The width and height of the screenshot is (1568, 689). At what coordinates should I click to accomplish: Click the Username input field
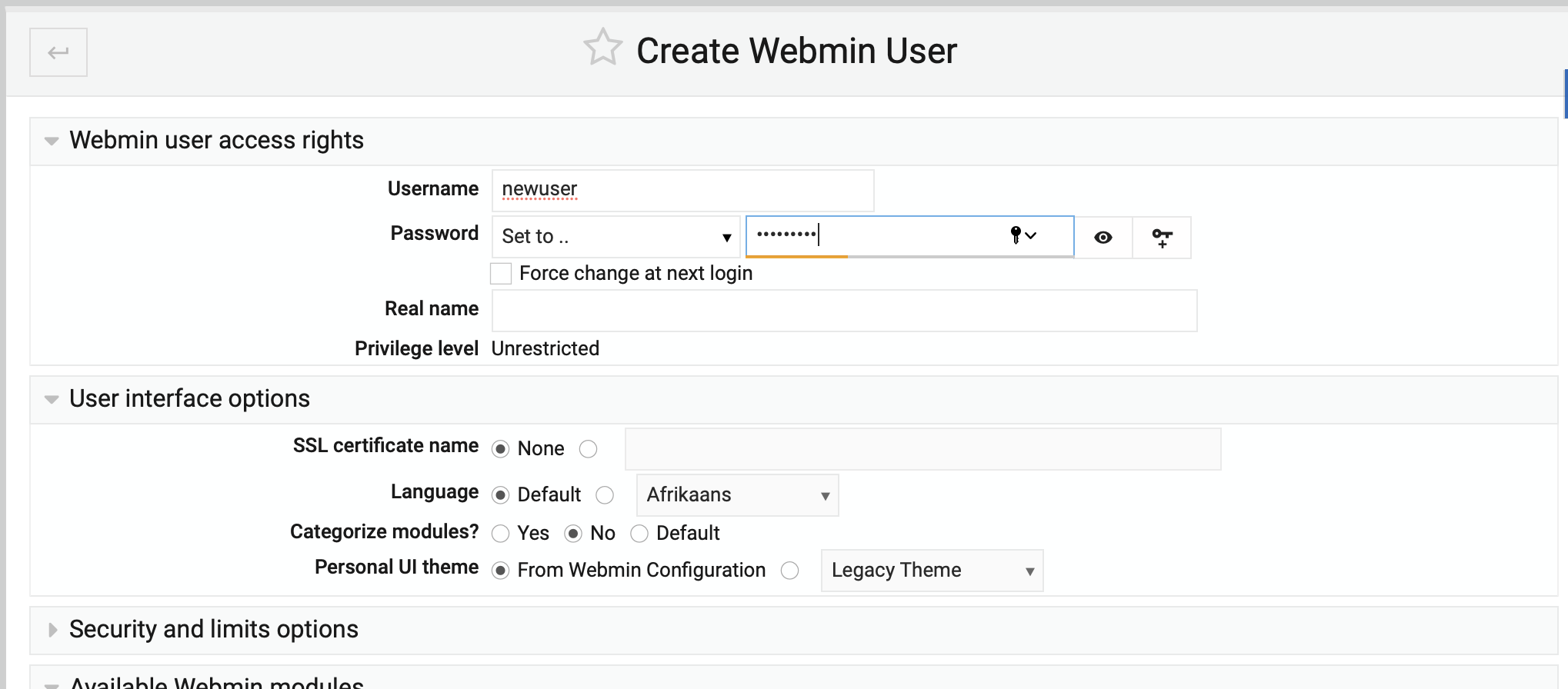pos(683,191)
